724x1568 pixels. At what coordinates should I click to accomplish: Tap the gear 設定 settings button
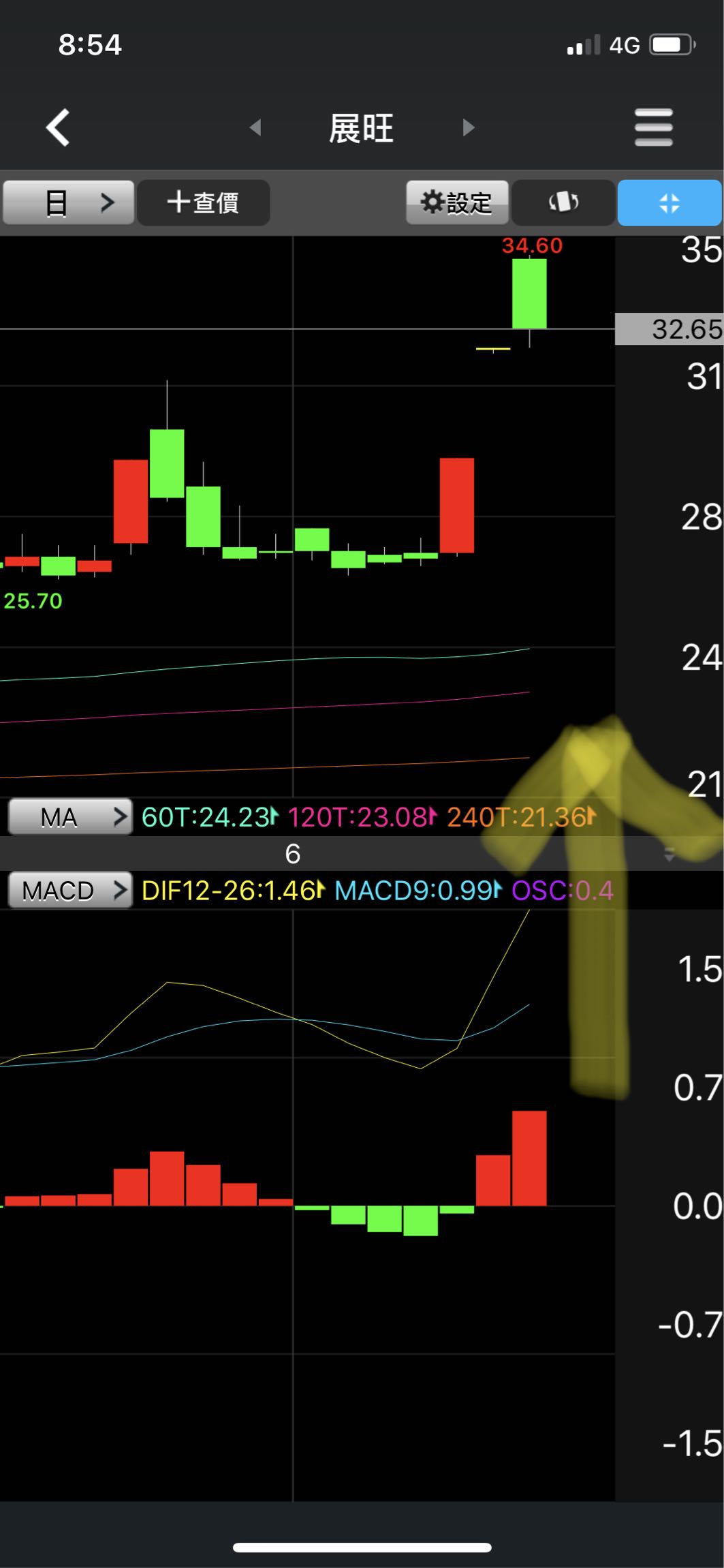tap(457, 202)
